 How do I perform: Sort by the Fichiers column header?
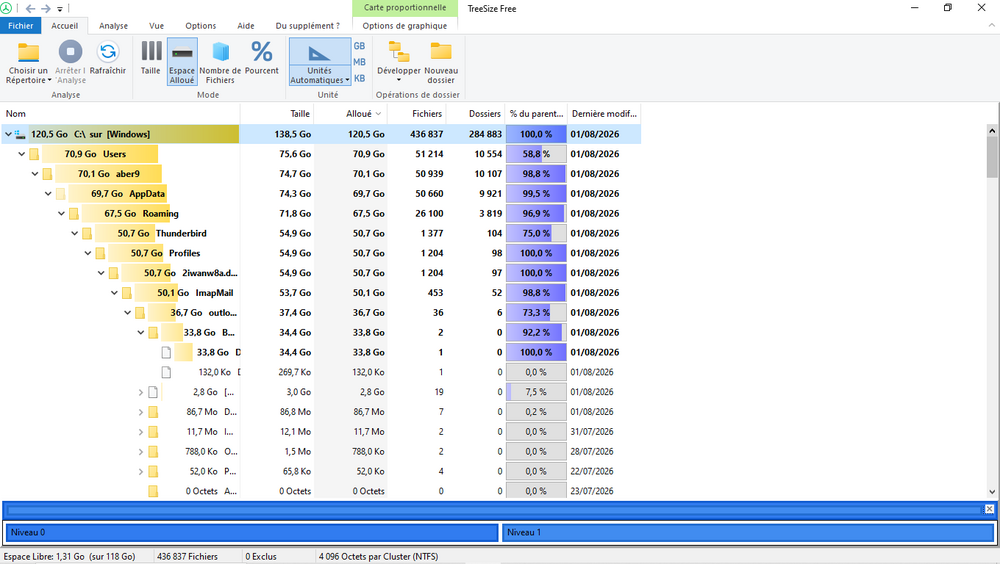[416, 114]
